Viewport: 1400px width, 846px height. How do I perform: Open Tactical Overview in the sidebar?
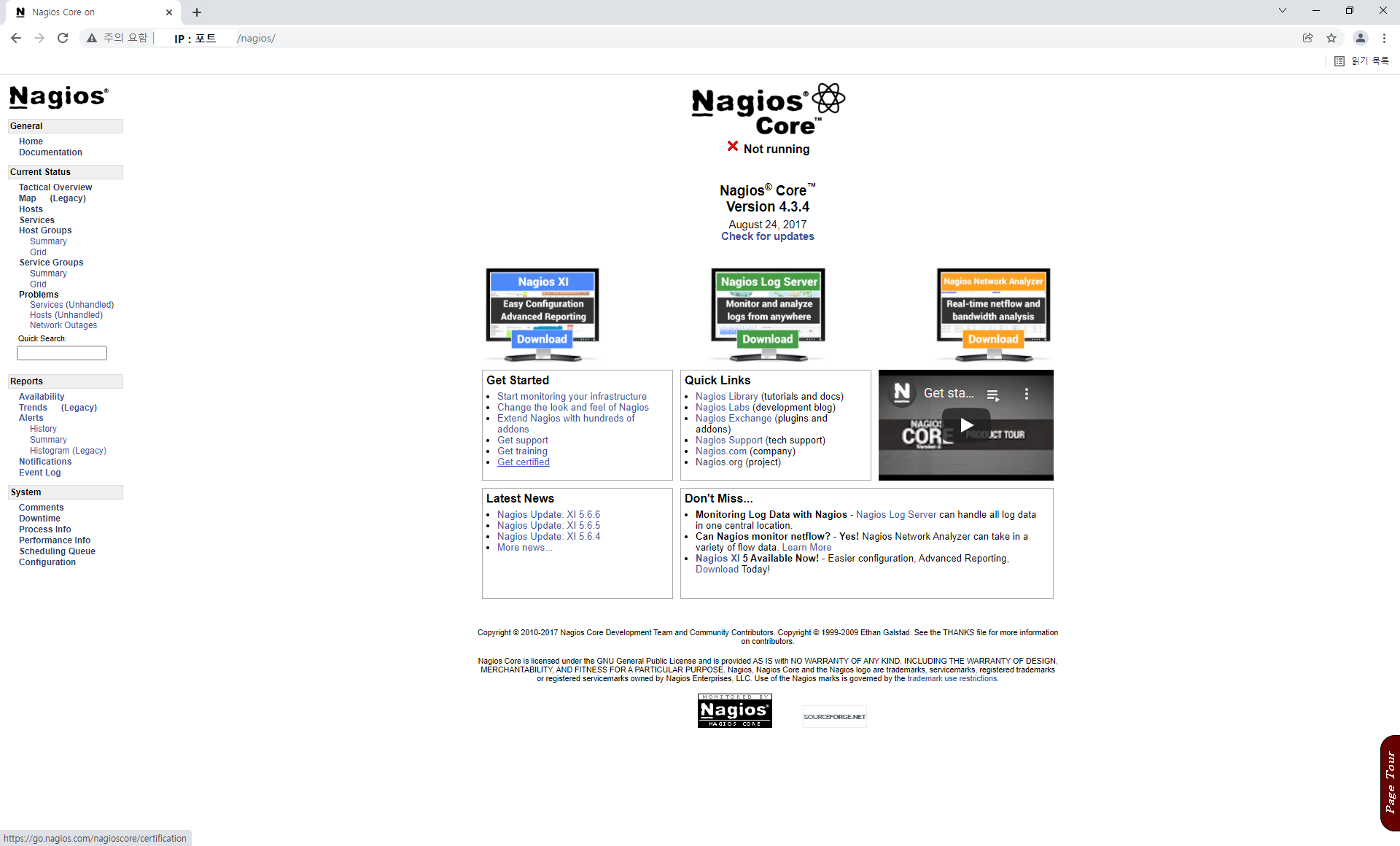[55, 187]
